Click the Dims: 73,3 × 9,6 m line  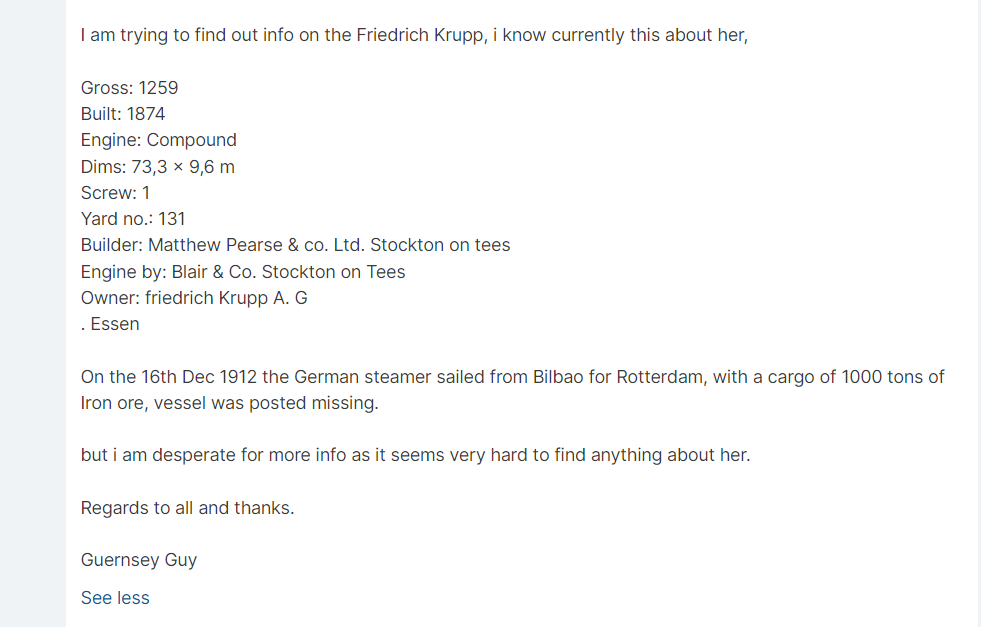click(158, 167)
